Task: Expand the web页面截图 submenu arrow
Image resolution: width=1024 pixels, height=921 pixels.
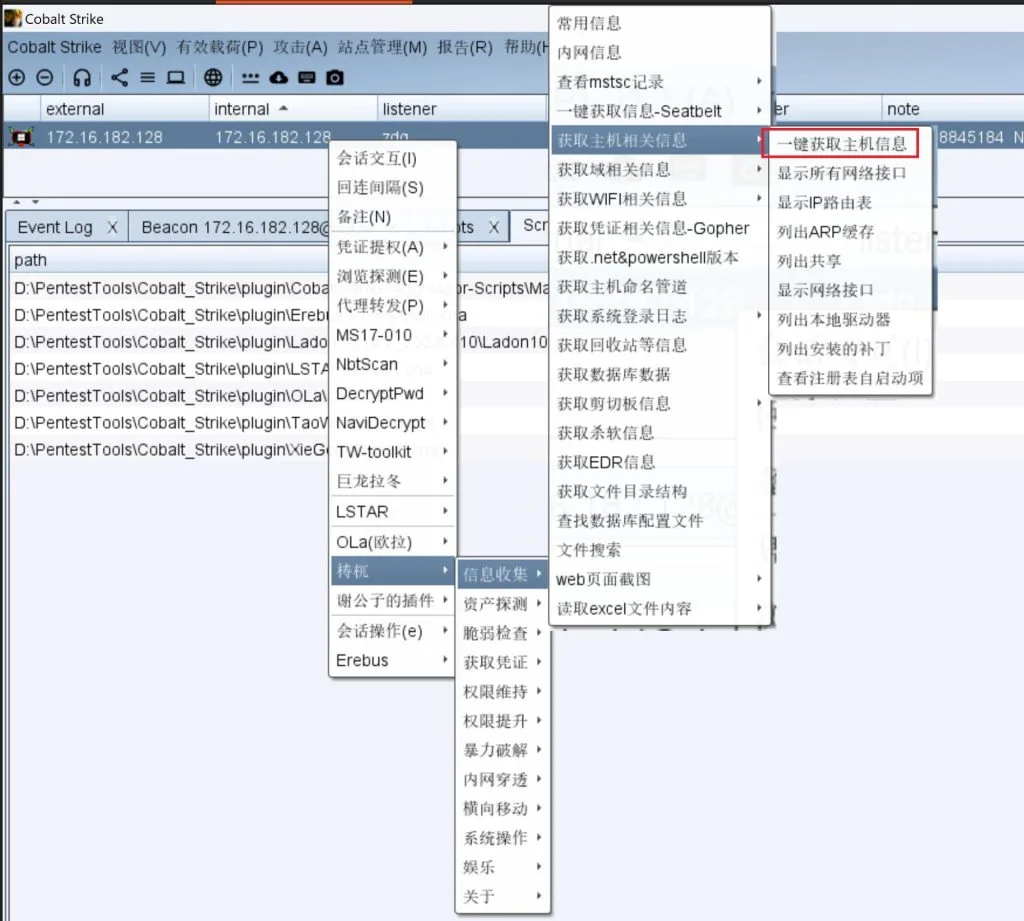Action: pyautogui.click(x=759, y=579)
